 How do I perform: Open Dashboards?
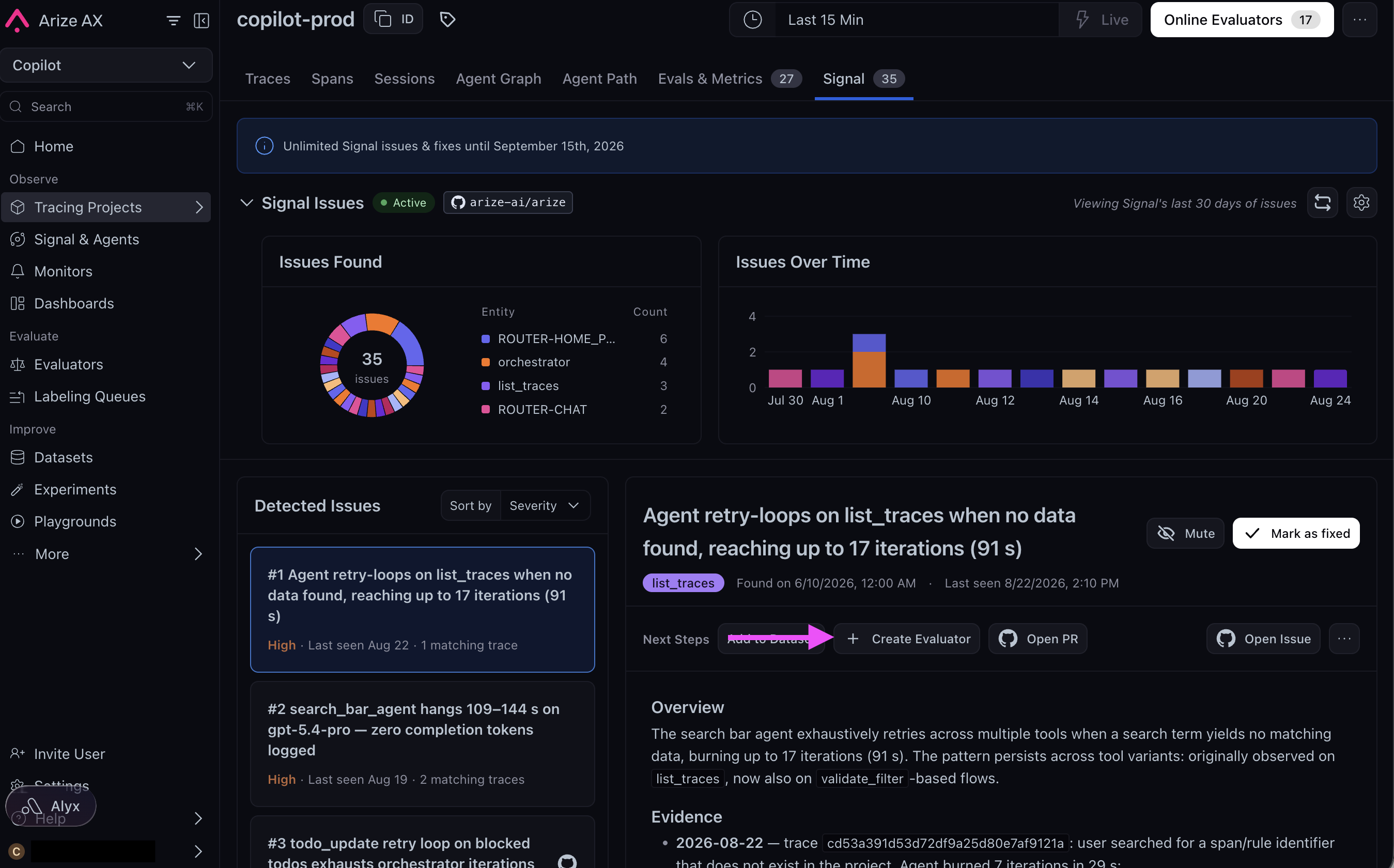(74, 304)
